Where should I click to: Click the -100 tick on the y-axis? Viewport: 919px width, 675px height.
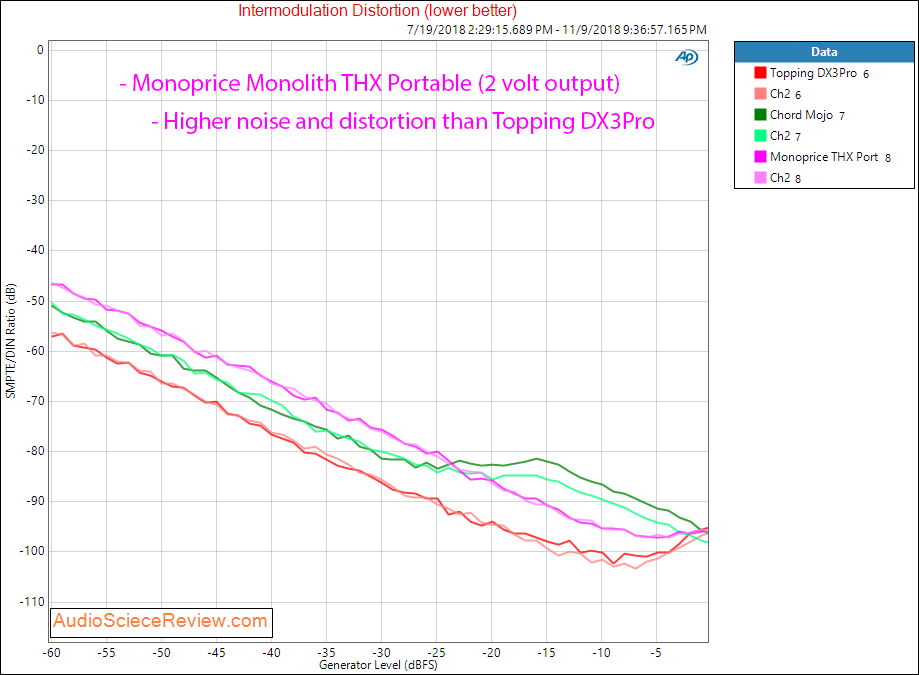[x=32, y=551]
